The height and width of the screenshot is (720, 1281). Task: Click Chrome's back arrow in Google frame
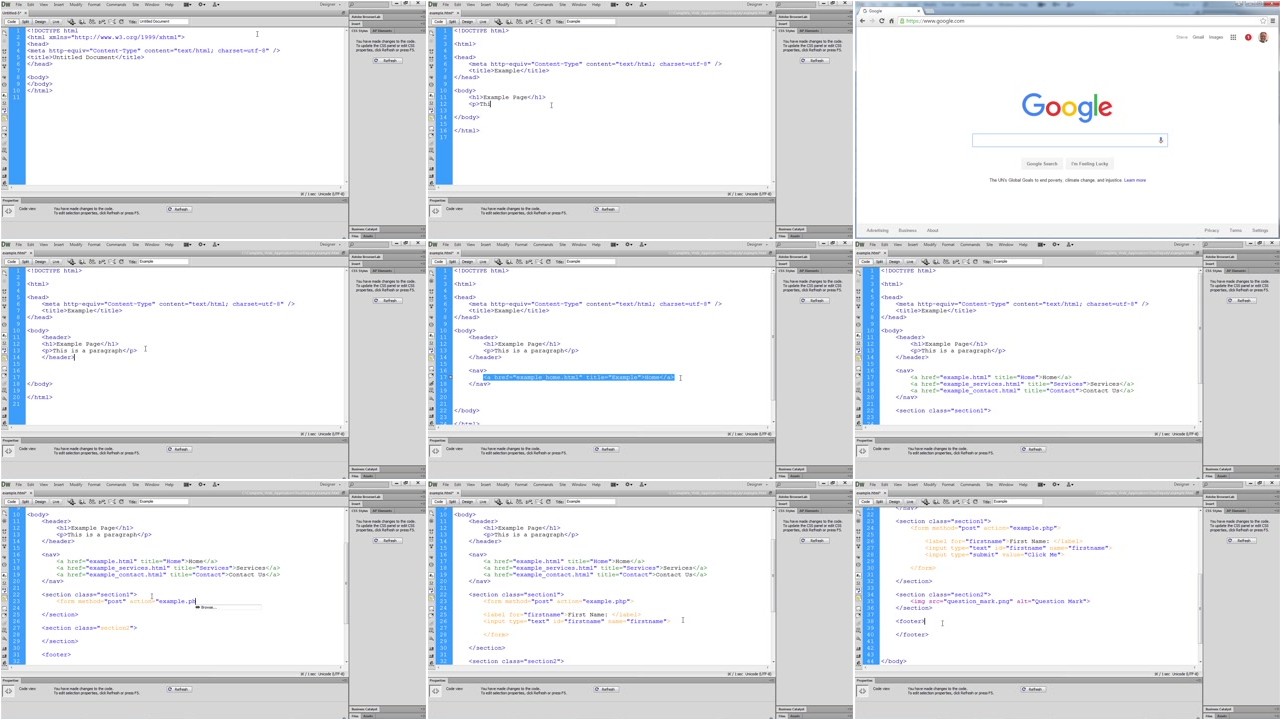[862, 21]
